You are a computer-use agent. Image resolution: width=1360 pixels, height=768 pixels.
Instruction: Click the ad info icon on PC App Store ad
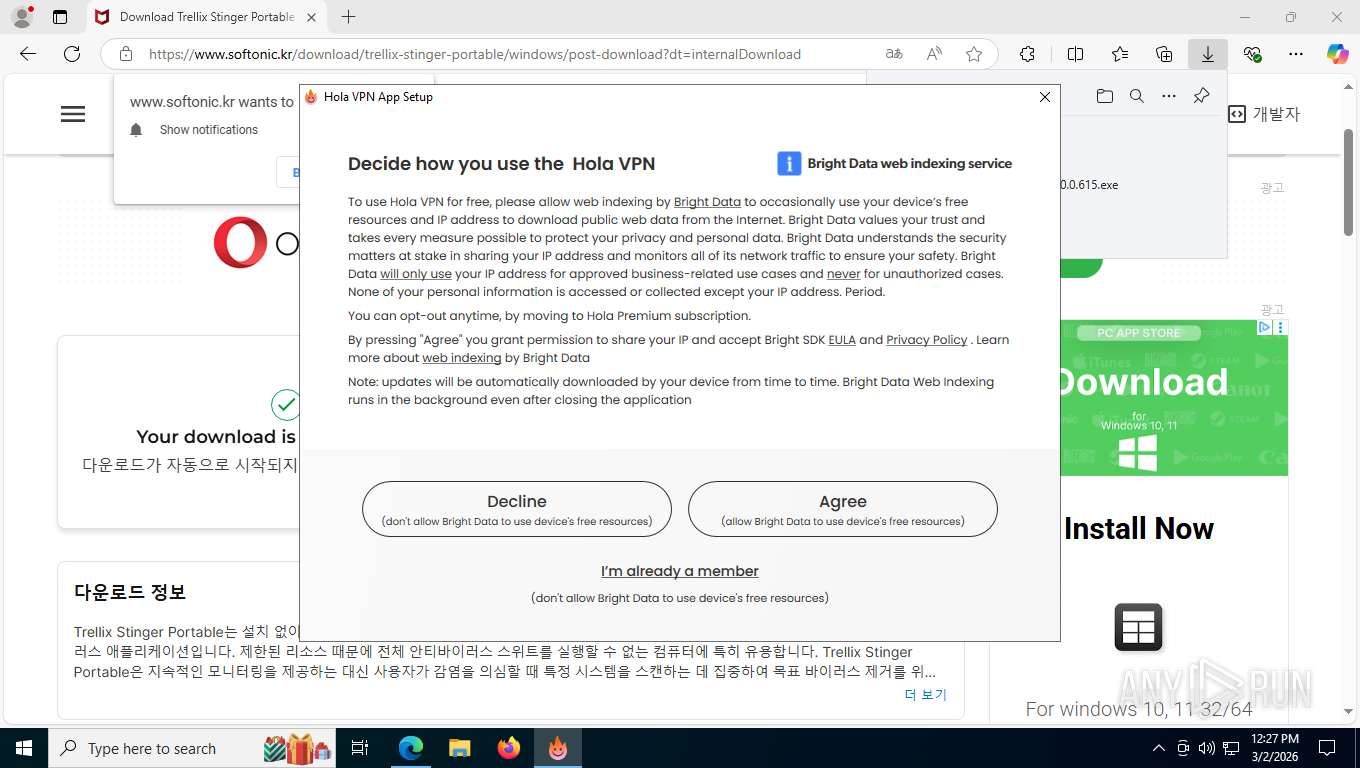[x=1264, y=327]
